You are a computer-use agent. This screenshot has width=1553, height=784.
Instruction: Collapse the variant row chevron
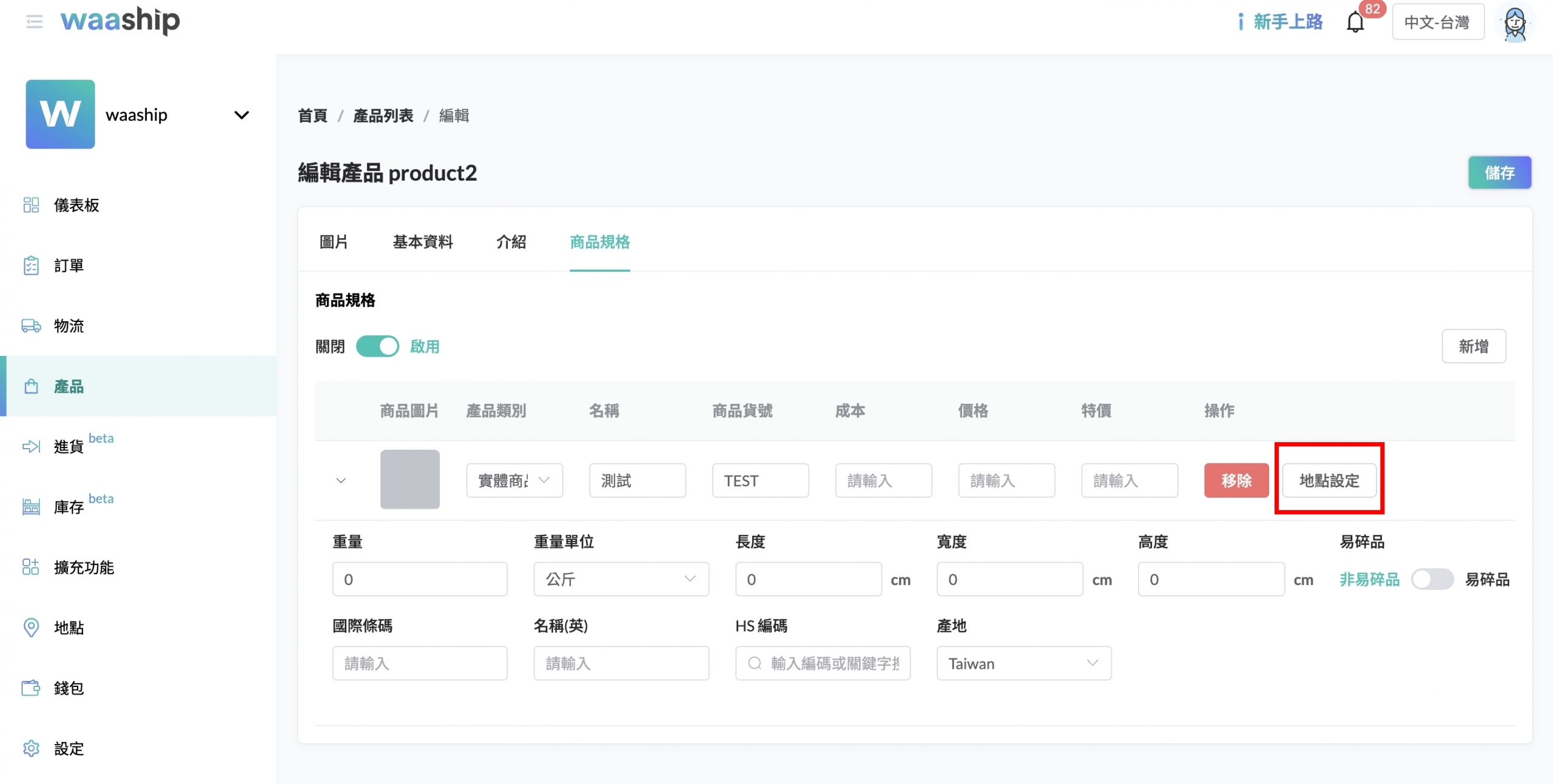pos(341,481)
